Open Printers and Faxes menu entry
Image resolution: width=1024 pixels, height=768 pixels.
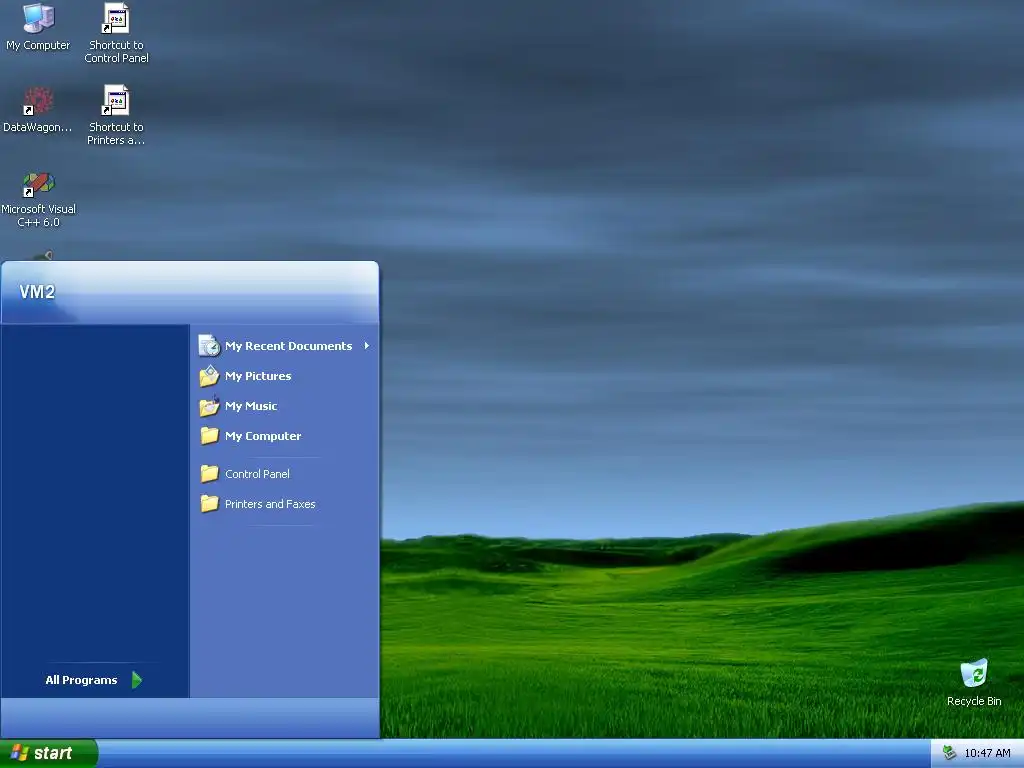click(x=285, y=504)
